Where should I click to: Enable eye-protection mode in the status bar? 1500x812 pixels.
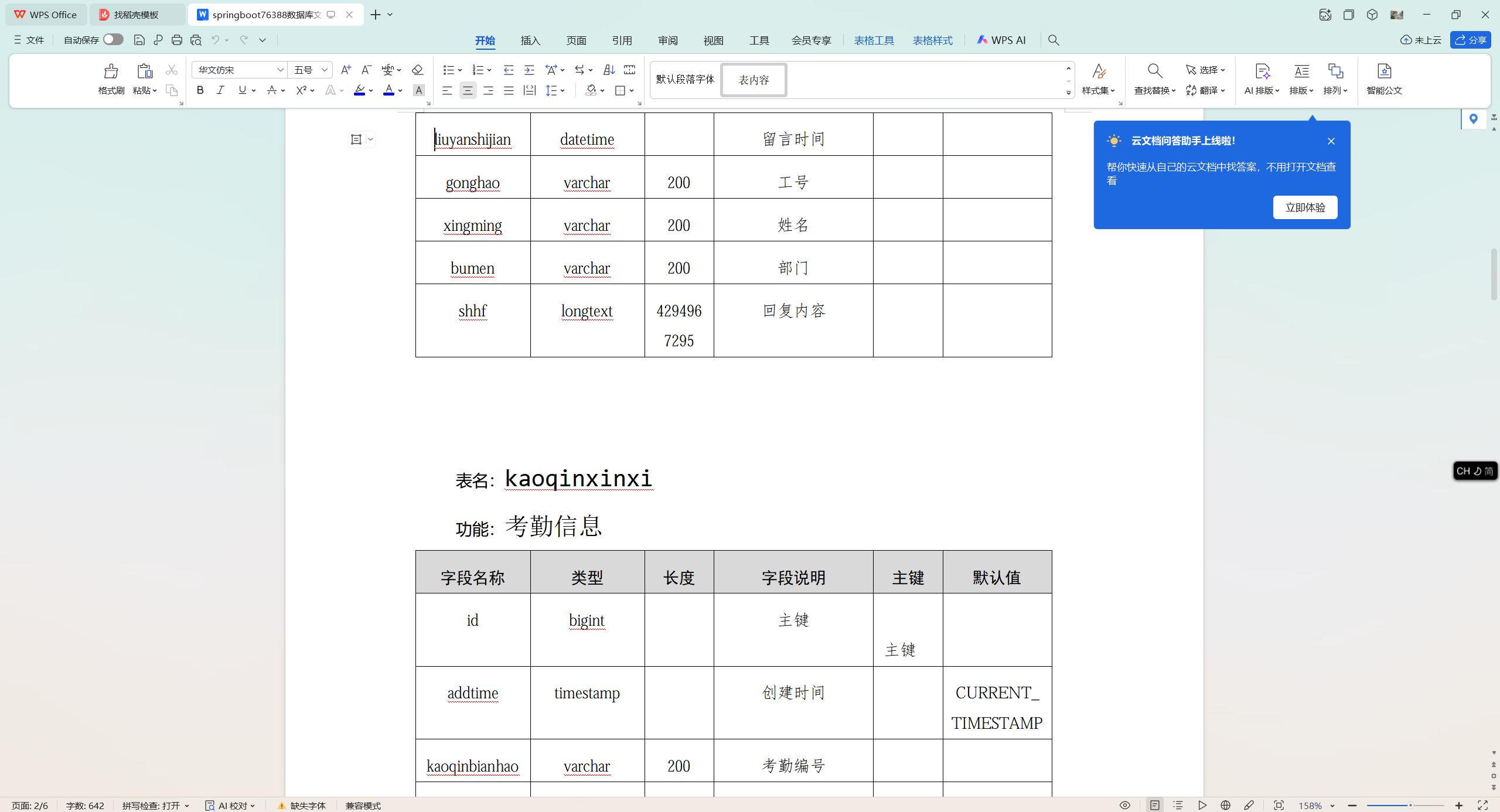(x=1124, y=805)
